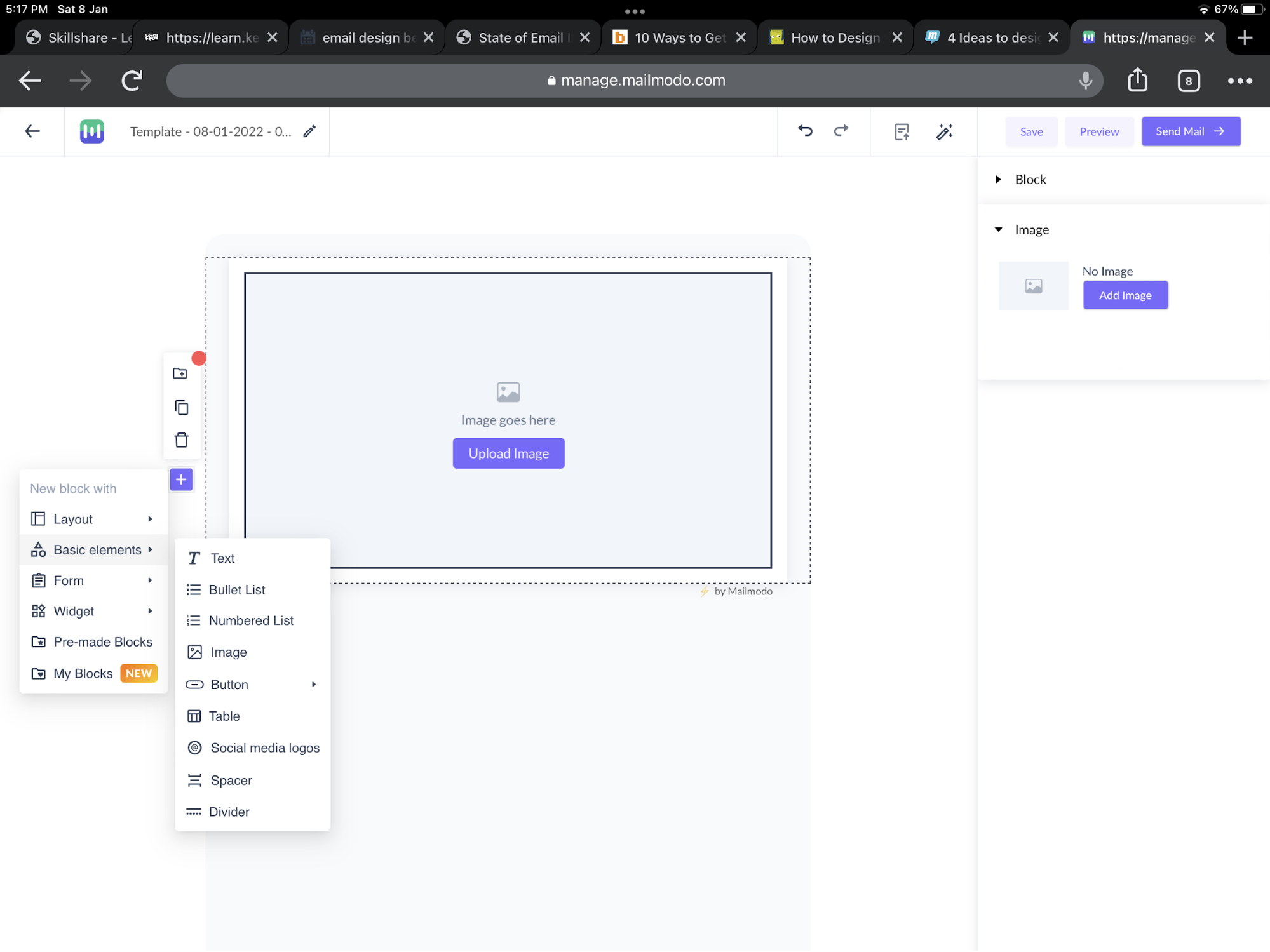The width and height of the screenshot is (1270, 952).
Task: Open the browser share sheet
Action: 1137,79
